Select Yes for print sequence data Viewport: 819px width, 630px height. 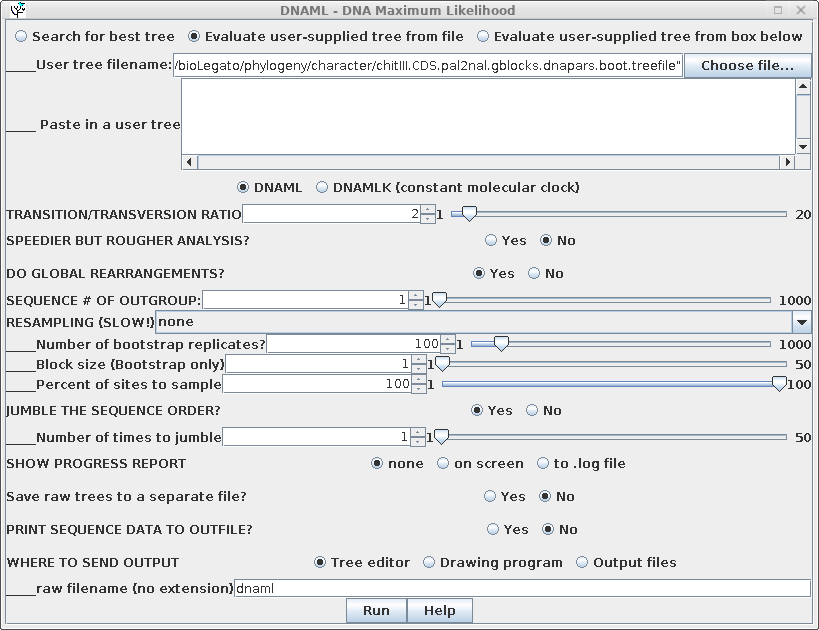click(x=494, y=529)
